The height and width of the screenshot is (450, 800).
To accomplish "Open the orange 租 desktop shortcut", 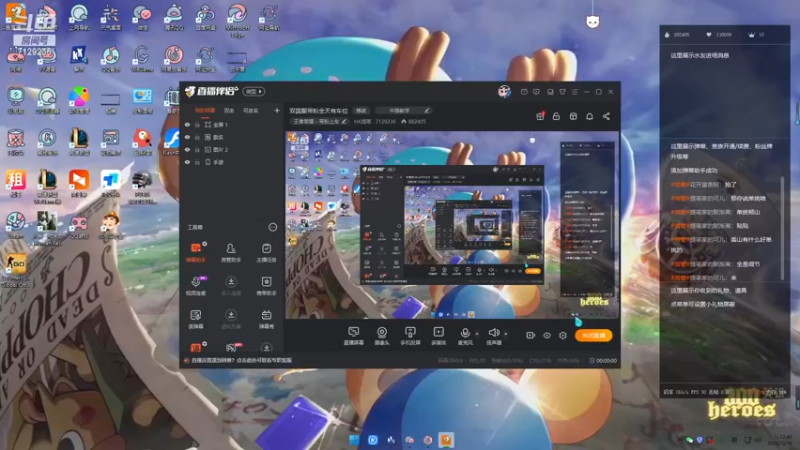I will [16, 184].
